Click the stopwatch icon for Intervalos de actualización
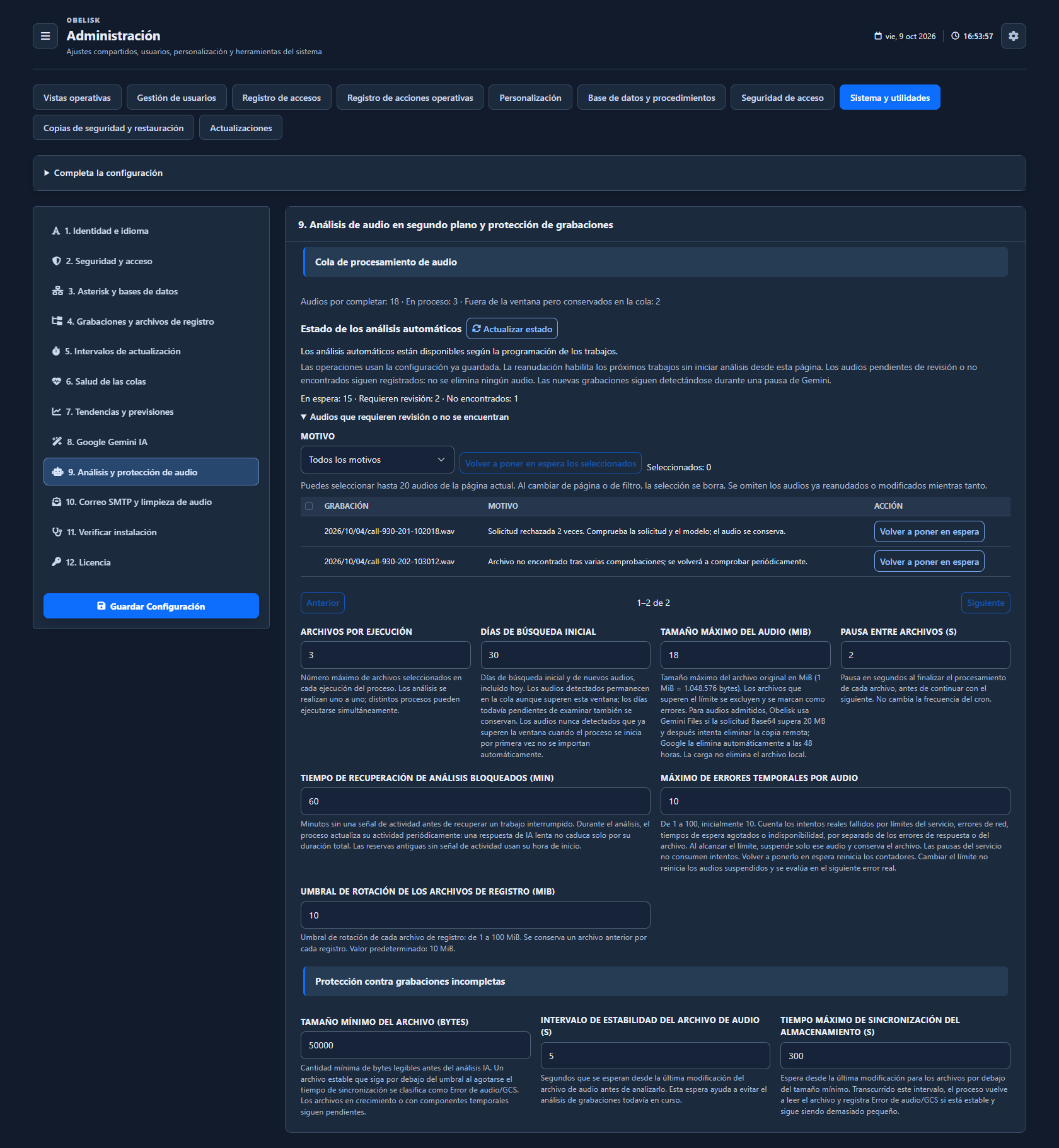This screenshot has height=1148, width=1059. coord(56,351)
